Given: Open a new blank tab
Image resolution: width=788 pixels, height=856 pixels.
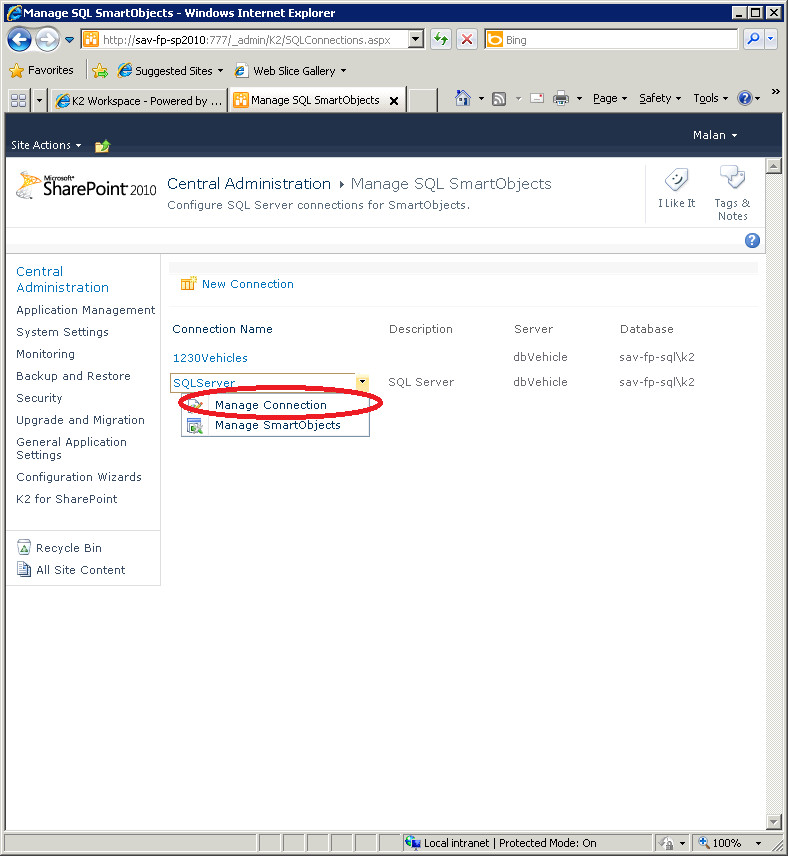Looking at the screenshot, I should point(422,100).
